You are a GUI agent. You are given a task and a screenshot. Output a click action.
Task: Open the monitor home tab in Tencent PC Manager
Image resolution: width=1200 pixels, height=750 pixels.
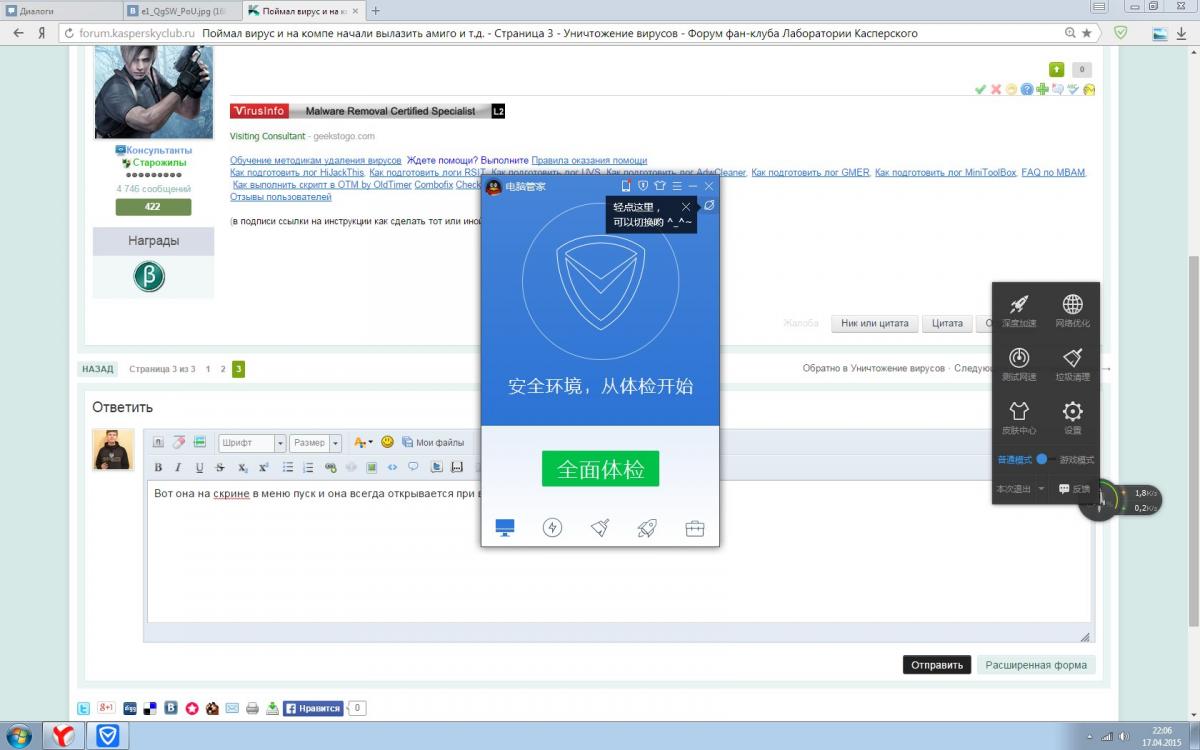[x=505, y=527]
